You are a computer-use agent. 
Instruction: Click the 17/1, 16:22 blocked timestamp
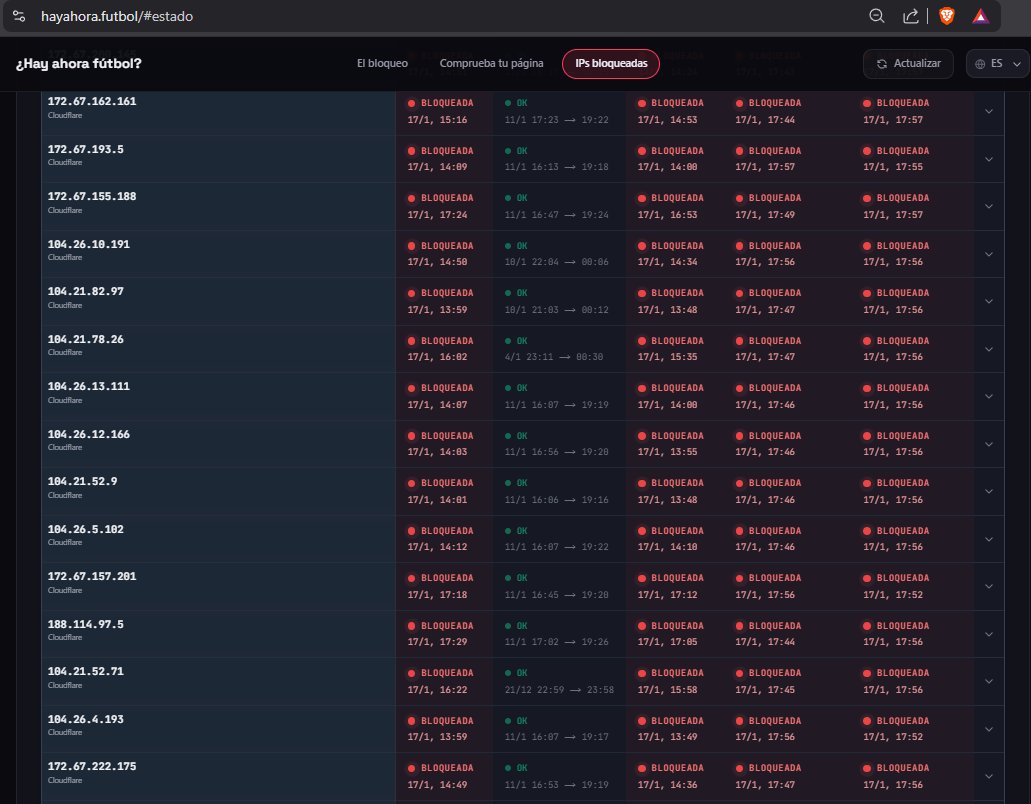click(x=437, y=690)
